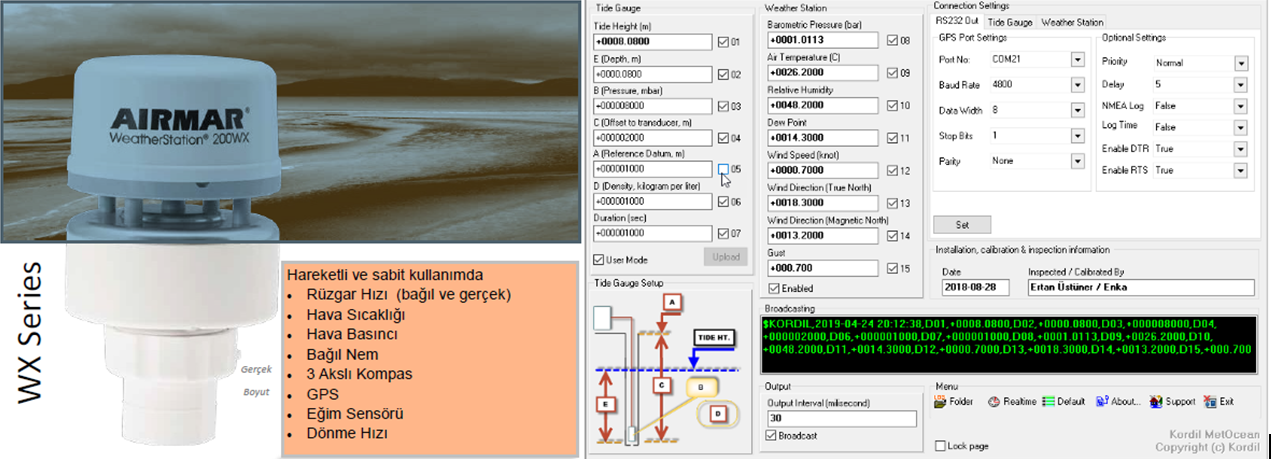Expand the Baud Rate dropdown

1077,85
